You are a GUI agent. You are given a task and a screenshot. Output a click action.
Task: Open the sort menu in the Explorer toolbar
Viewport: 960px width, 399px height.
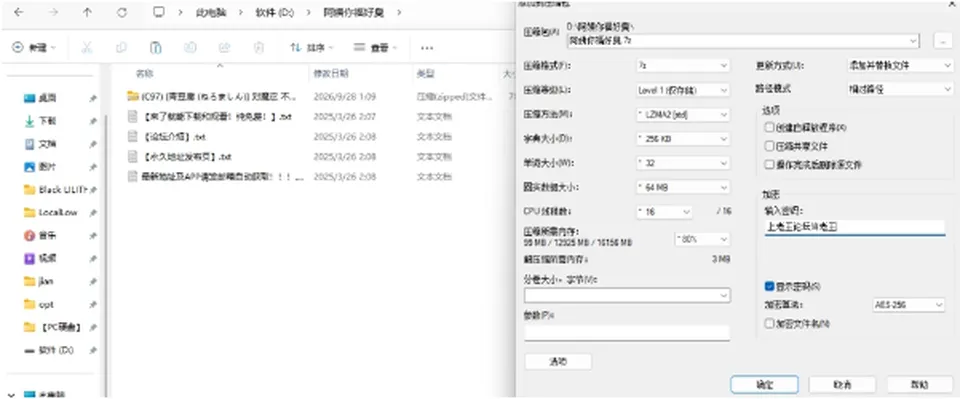tap(312, 47)
